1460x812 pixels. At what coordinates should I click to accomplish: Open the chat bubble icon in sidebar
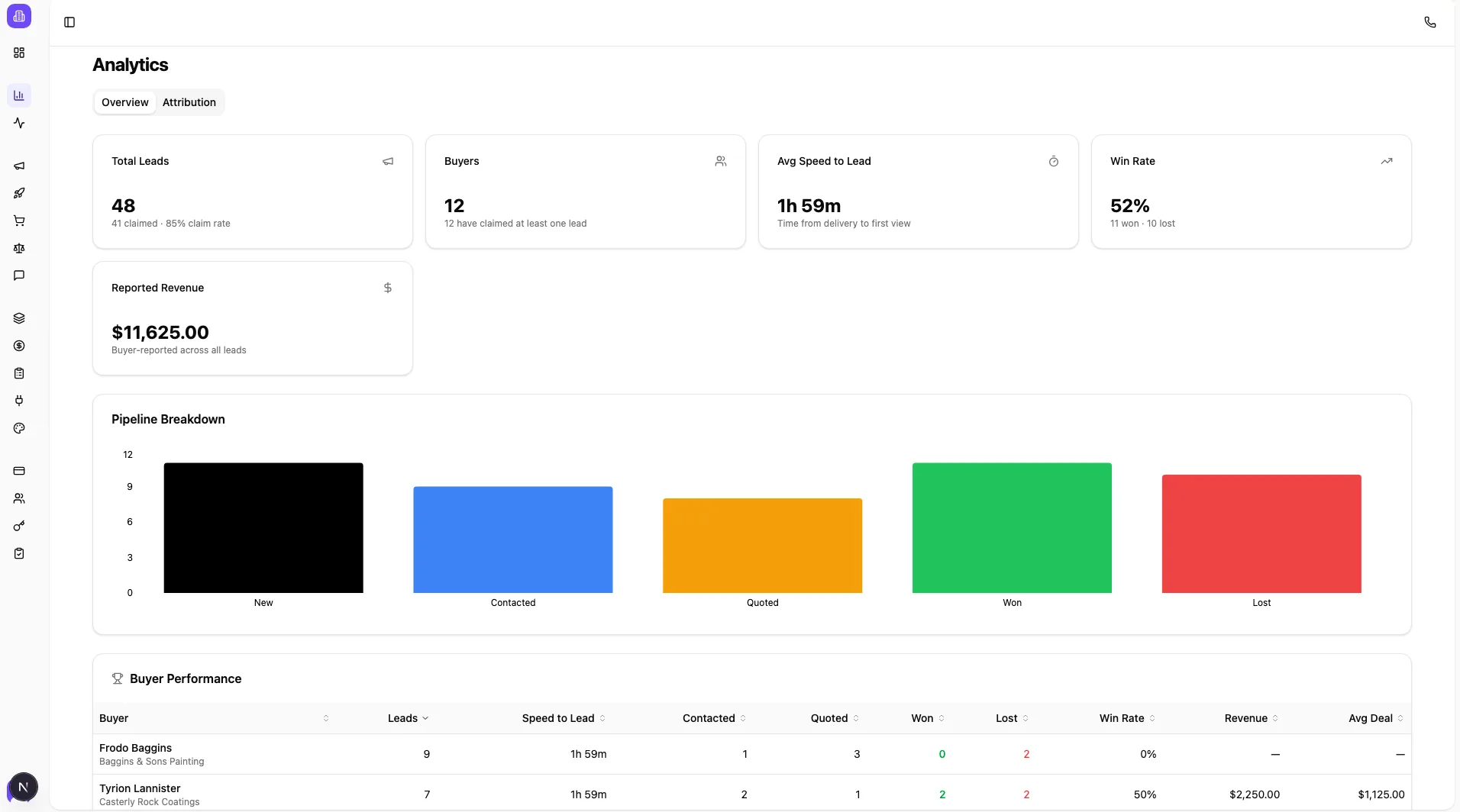[19, 275]
